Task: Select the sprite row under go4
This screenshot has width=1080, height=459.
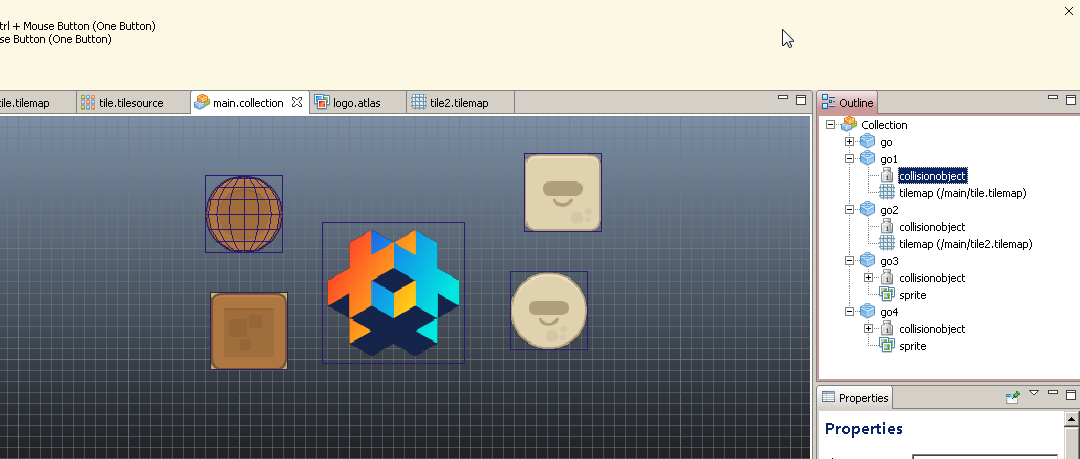Action: tap(913, 346)
